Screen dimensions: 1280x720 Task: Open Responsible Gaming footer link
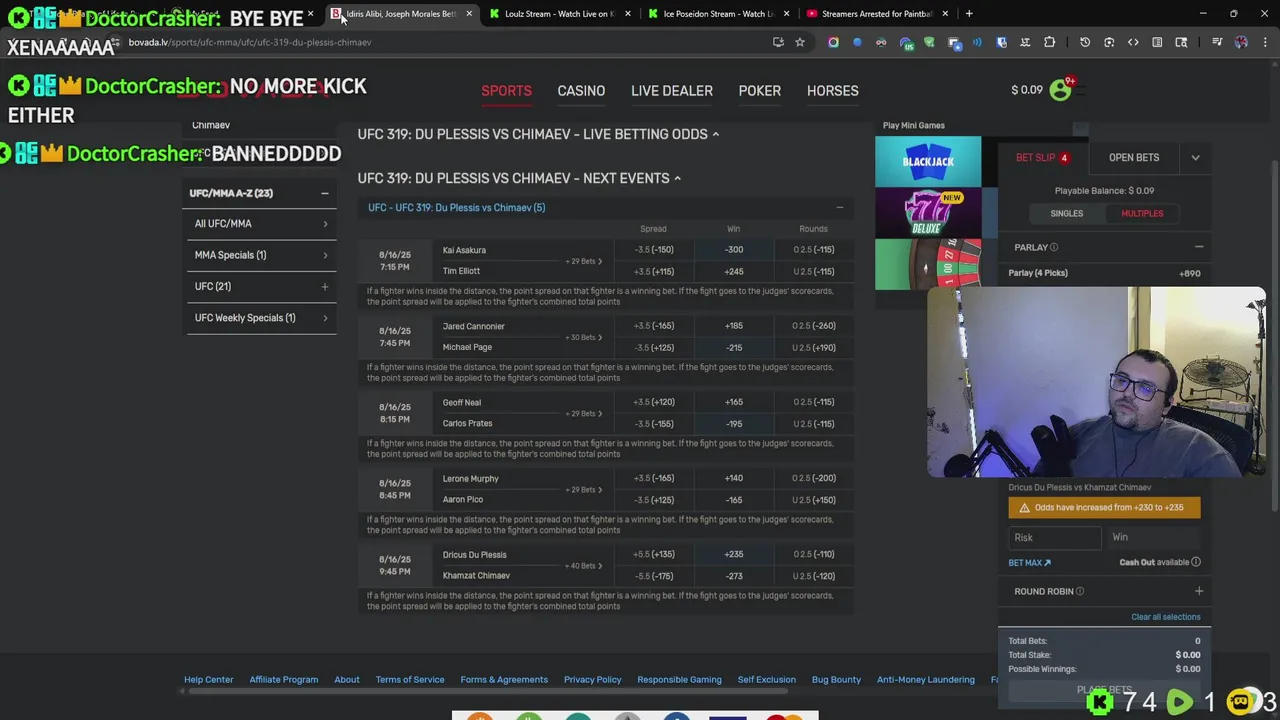[679, 680]
